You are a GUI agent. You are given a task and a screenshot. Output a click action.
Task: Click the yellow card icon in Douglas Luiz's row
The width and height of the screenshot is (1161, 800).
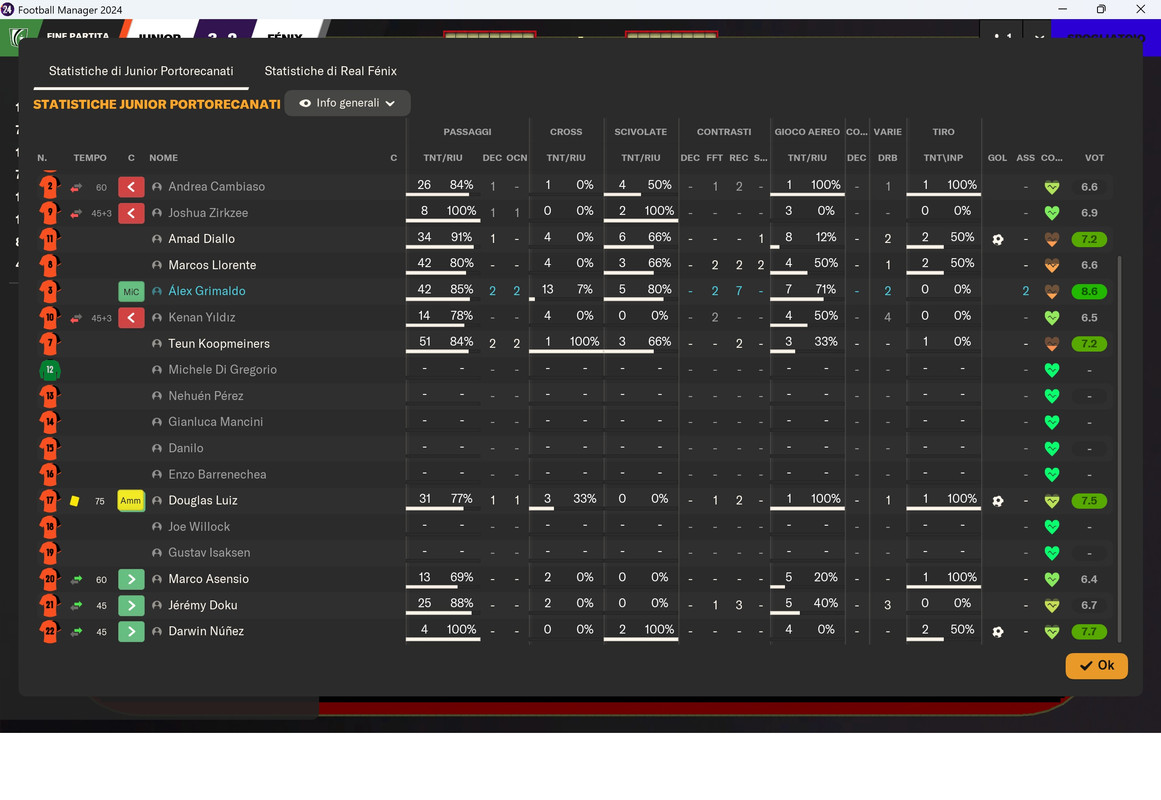(x=74, y=501)
